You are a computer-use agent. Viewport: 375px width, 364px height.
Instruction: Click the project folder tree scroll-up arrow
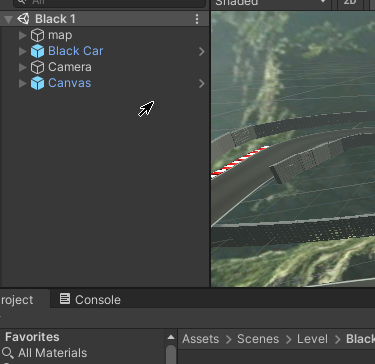pyautogui.click(x=171, y=337)
